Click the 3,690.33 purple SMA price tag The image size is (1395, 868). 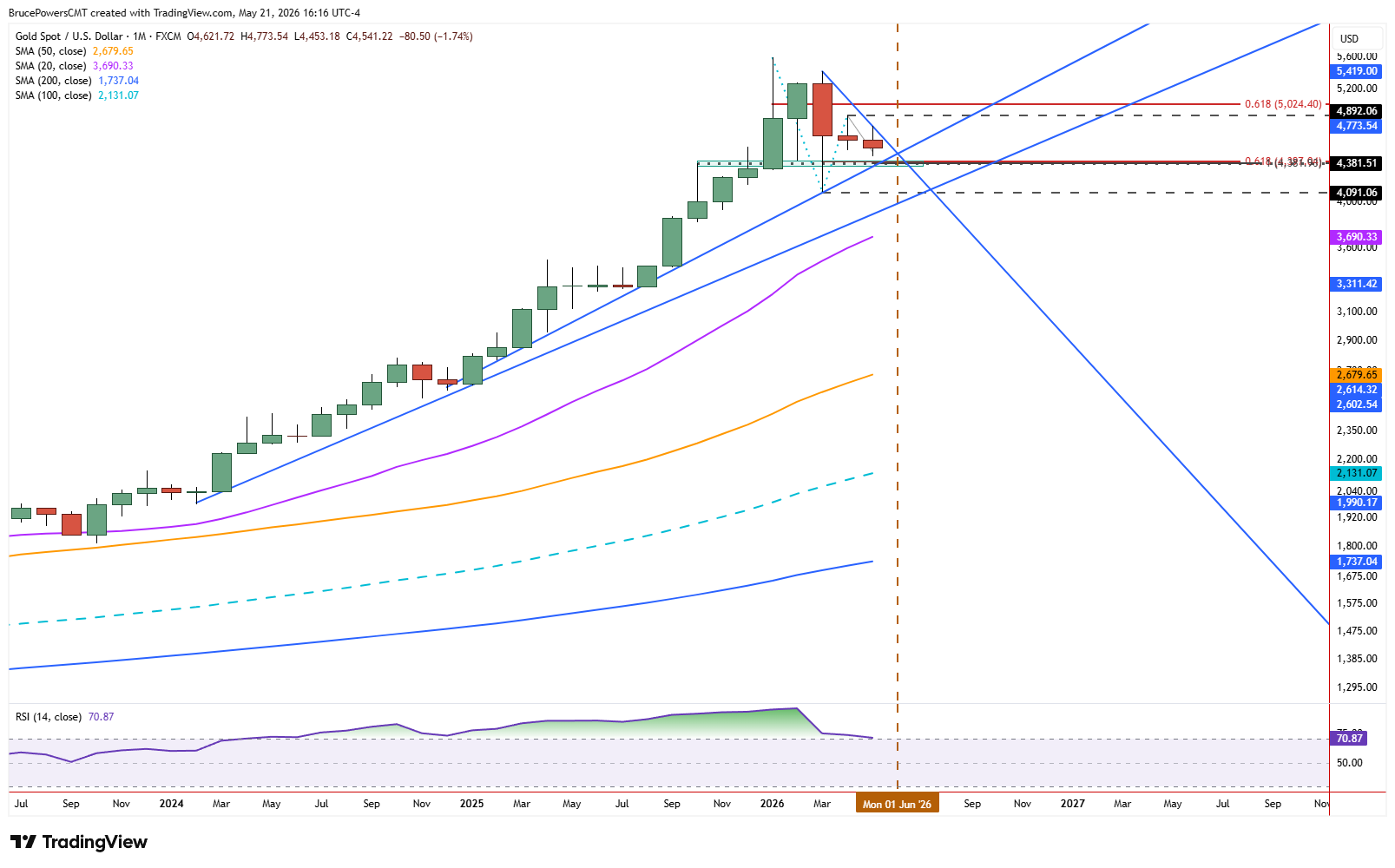click(x=1356, y=237)
